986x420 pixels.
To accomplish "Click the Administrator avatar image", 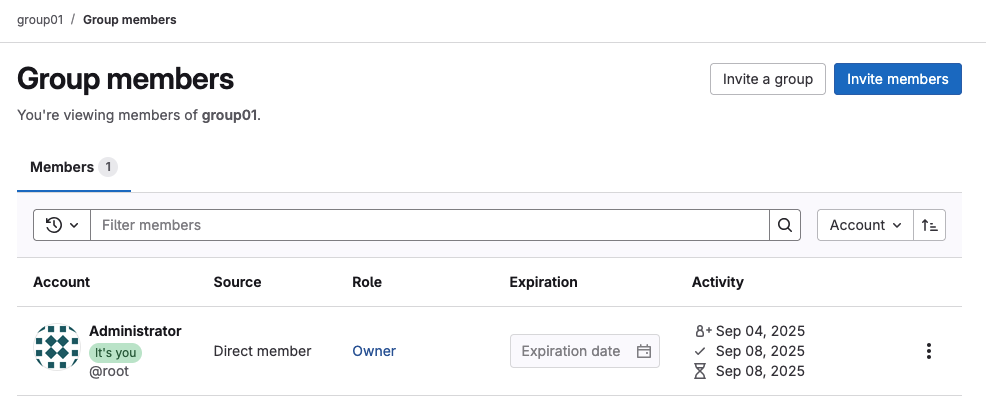I will [57, 348].
